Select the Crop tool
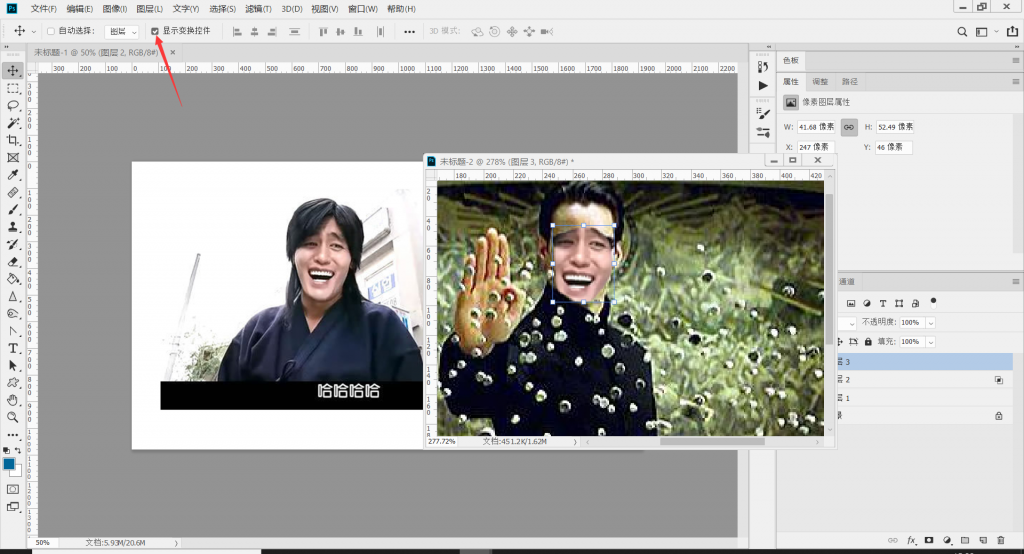The image size is (1024, 554). [x=13, y=140]
